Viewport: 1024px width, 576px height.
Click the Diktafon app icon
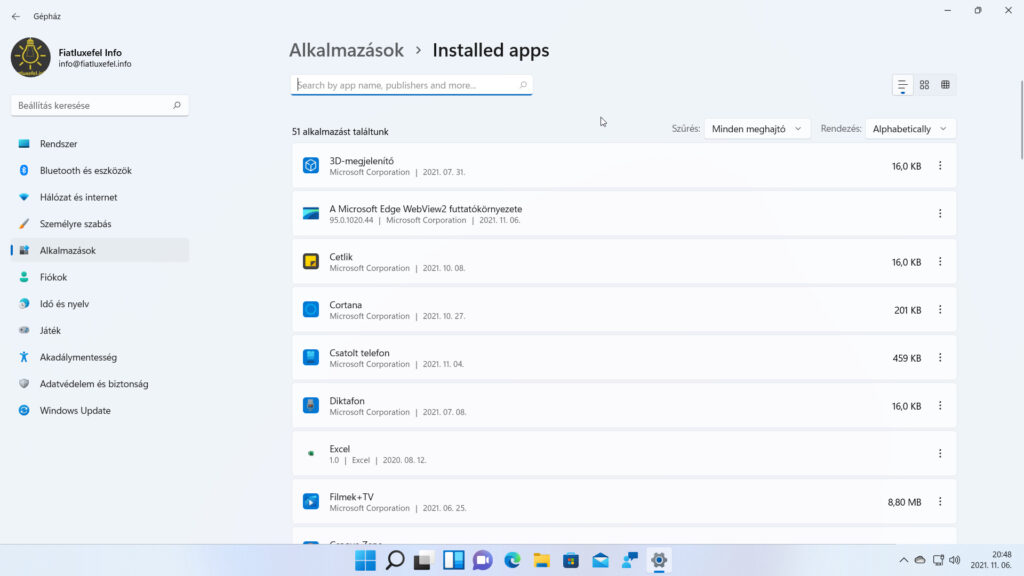click(x=311, y=405)
